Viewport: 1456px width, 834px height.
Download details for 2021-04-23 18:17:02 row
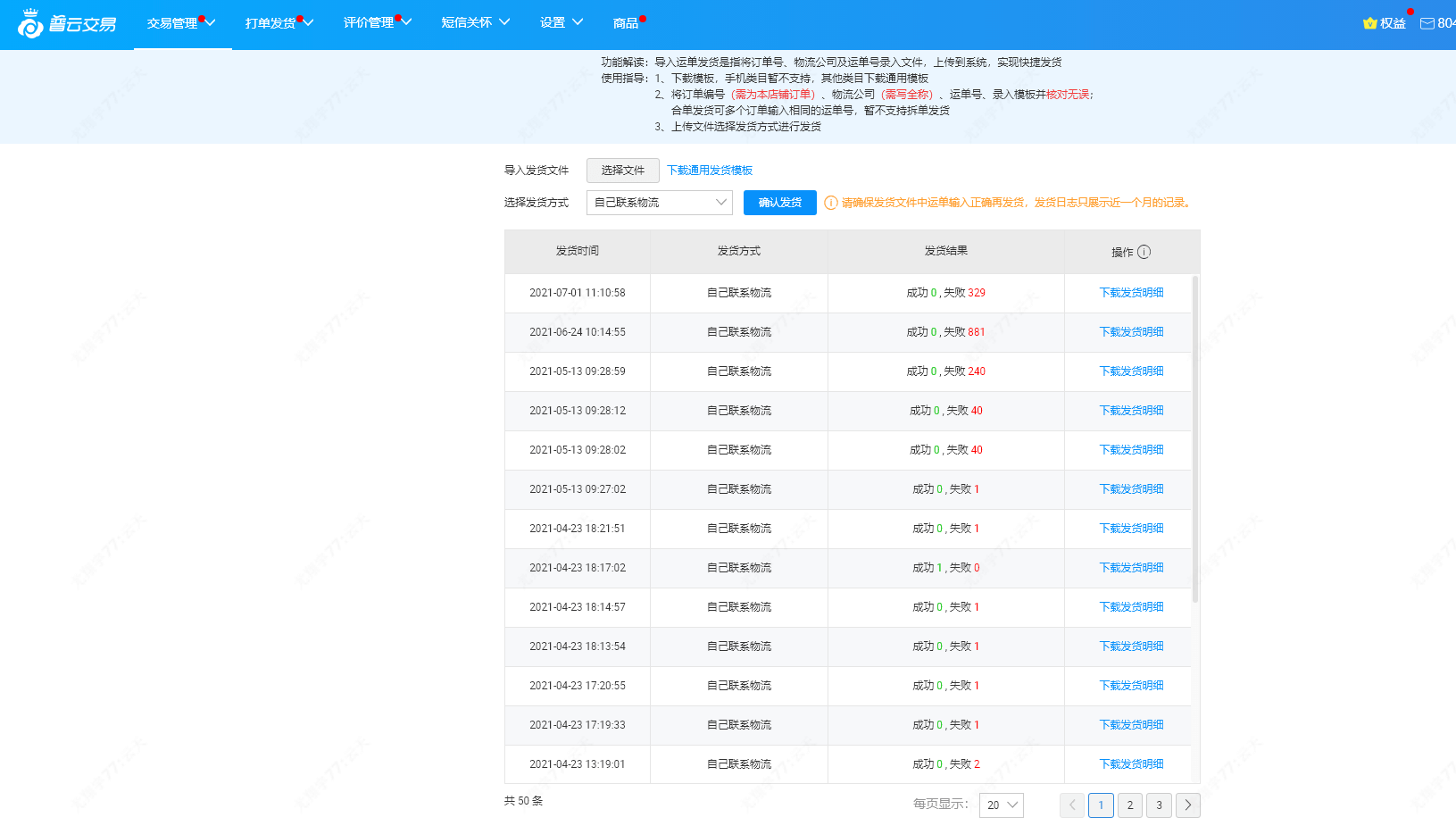[x=1131, y=568]
